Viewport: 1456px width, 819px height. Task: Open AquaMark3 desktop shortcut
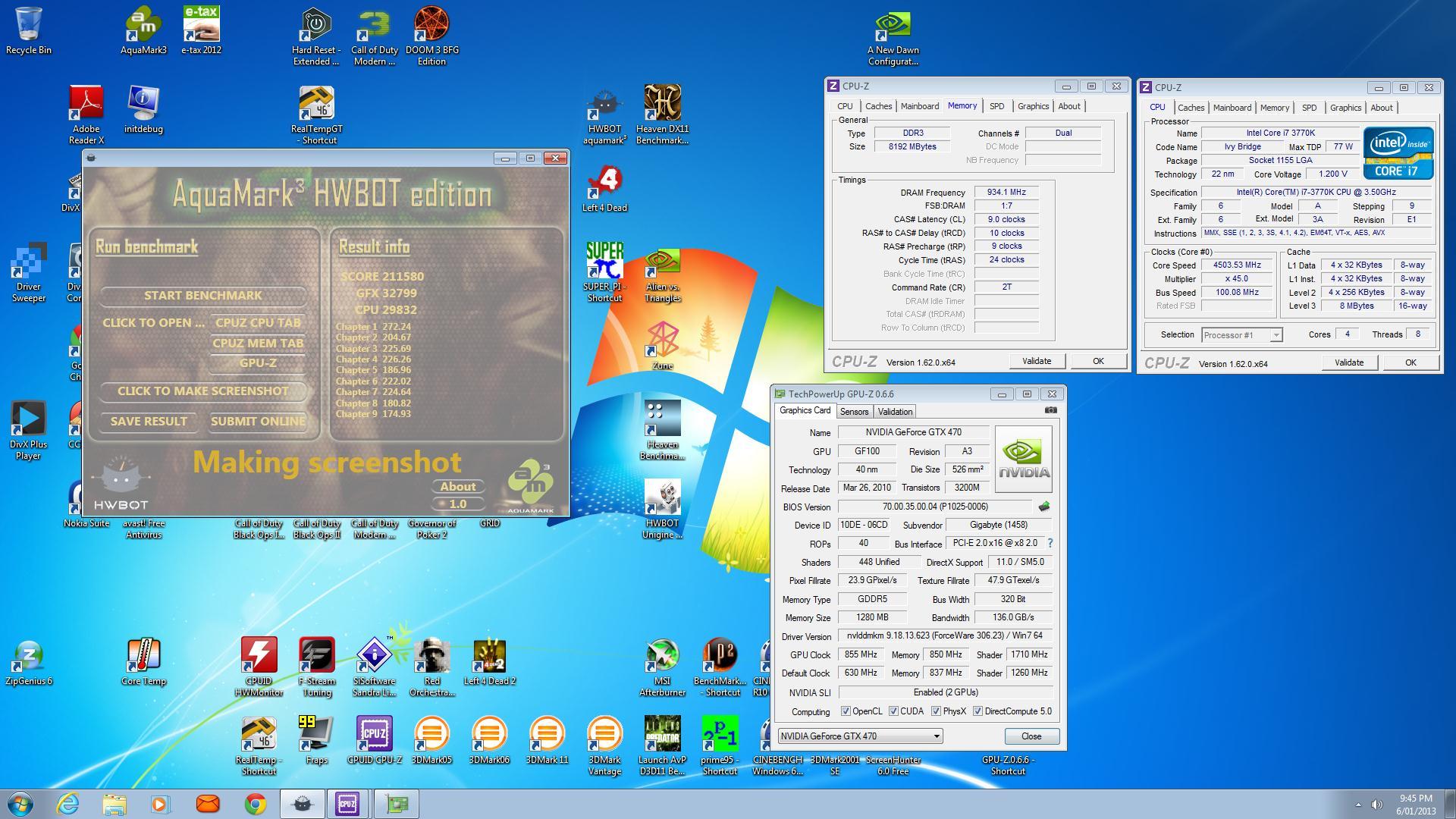click(x=143, y=31)
